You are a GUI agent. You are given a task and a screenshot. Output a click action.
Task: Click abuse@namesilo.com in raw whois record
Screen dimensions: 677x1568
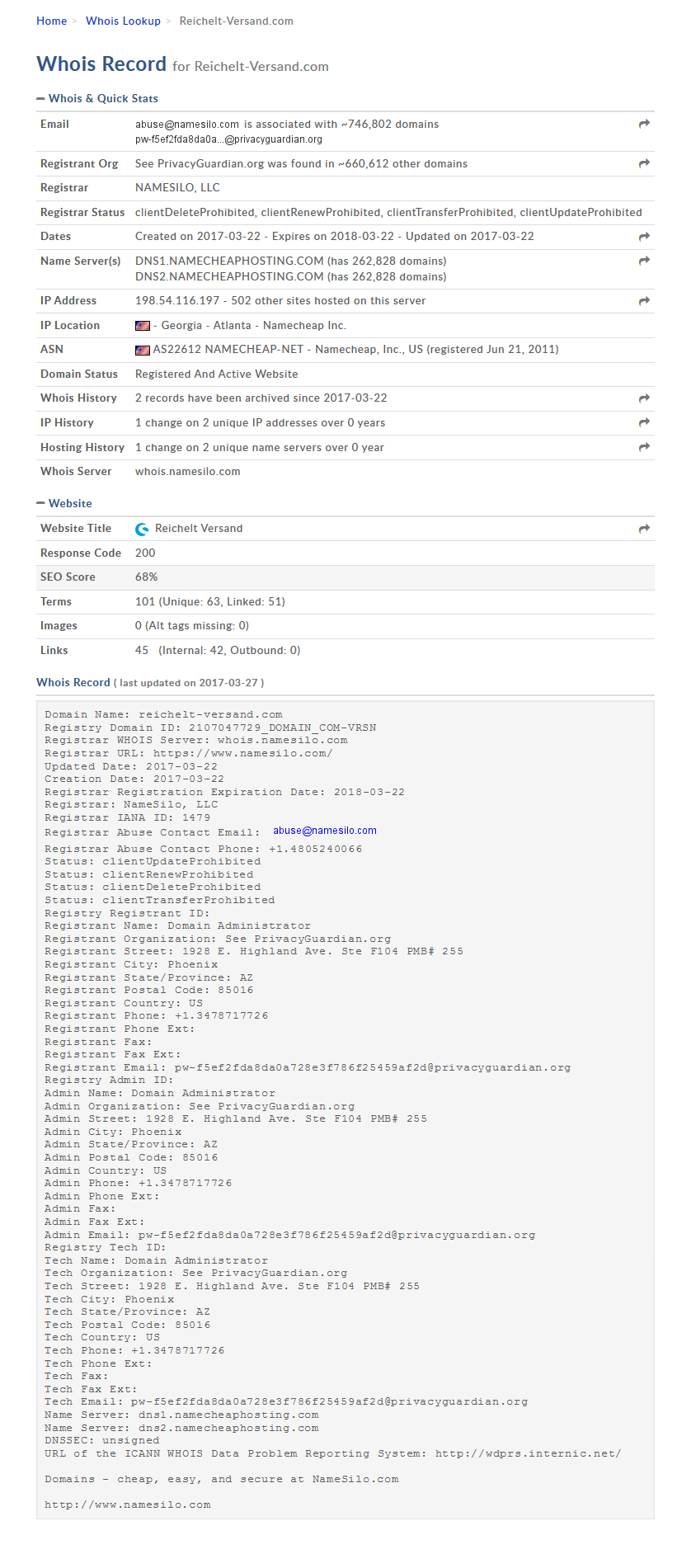click(x=325, y=831)
